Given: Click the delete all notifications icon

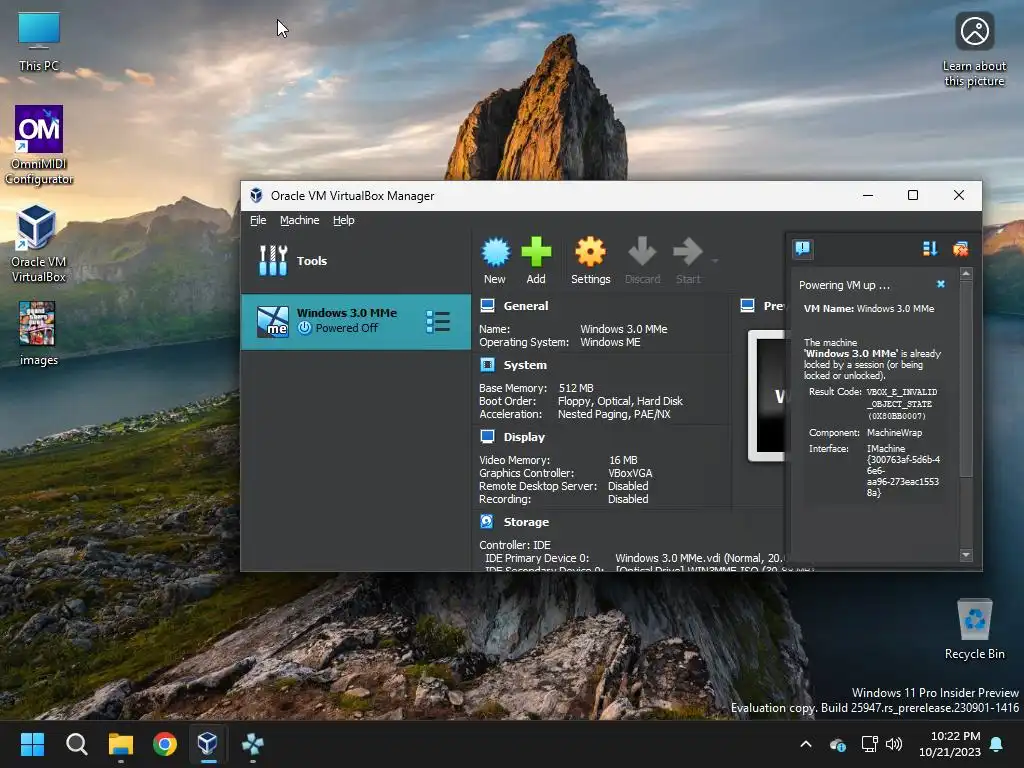Looking at the screenshot, I should [961, 248].
